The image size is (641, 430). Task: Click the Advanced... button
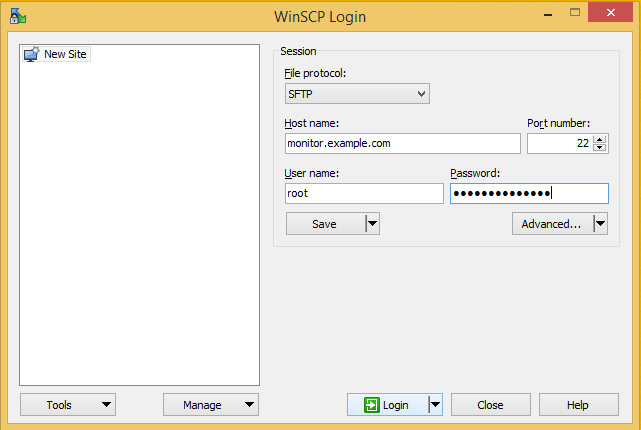[x=552, y=224]
